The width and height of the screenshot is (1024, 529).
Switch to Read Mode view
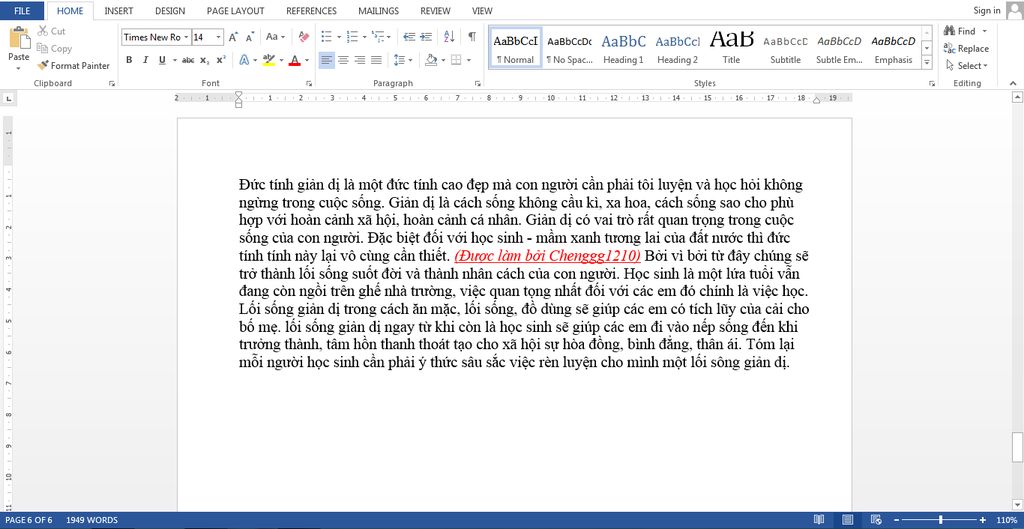pos(819,521)
